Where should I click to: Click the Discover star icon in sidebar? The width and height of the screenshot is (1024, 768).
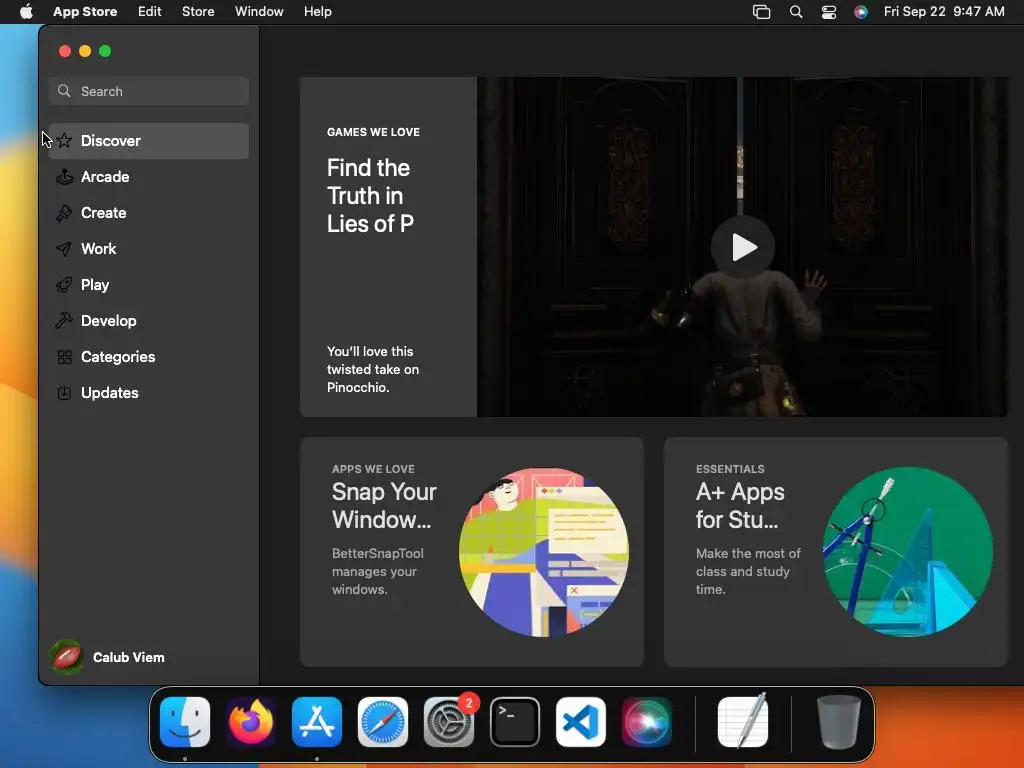[64, 140]
